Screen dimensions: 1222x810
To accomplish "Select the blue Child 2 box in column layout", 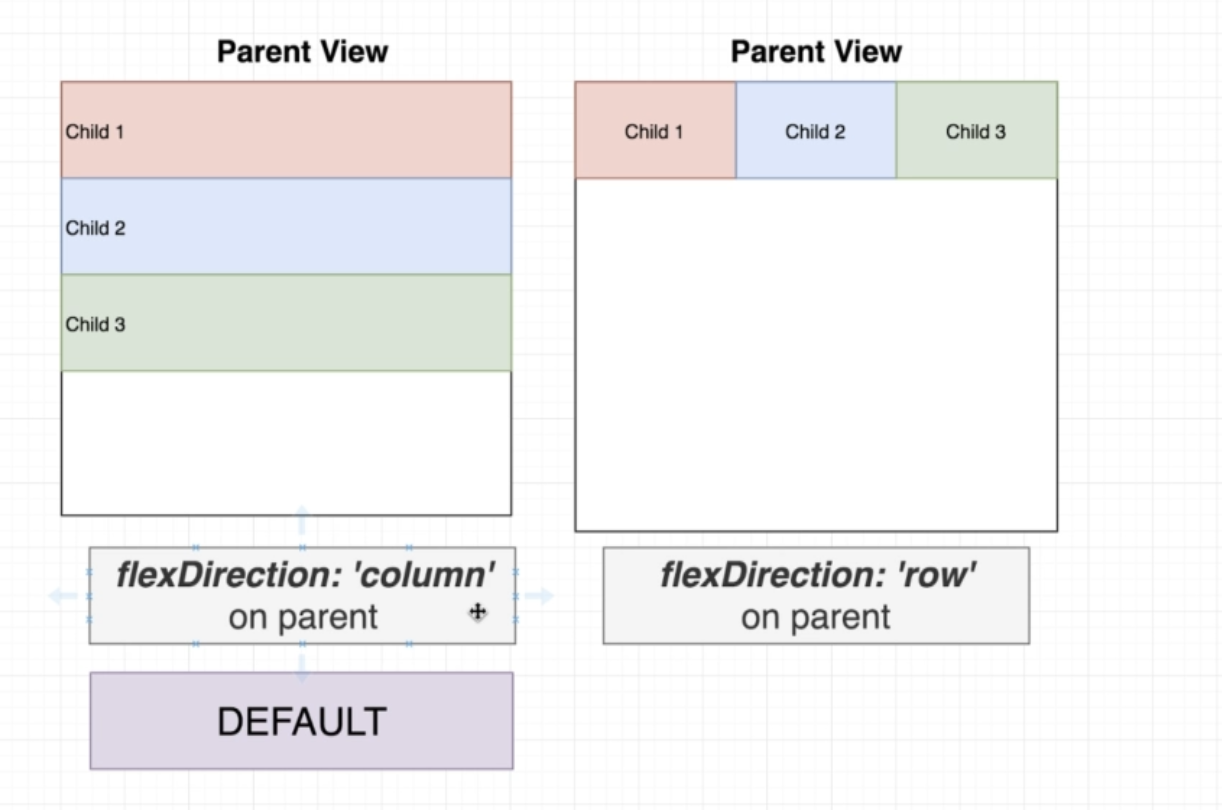I will 286,227.
